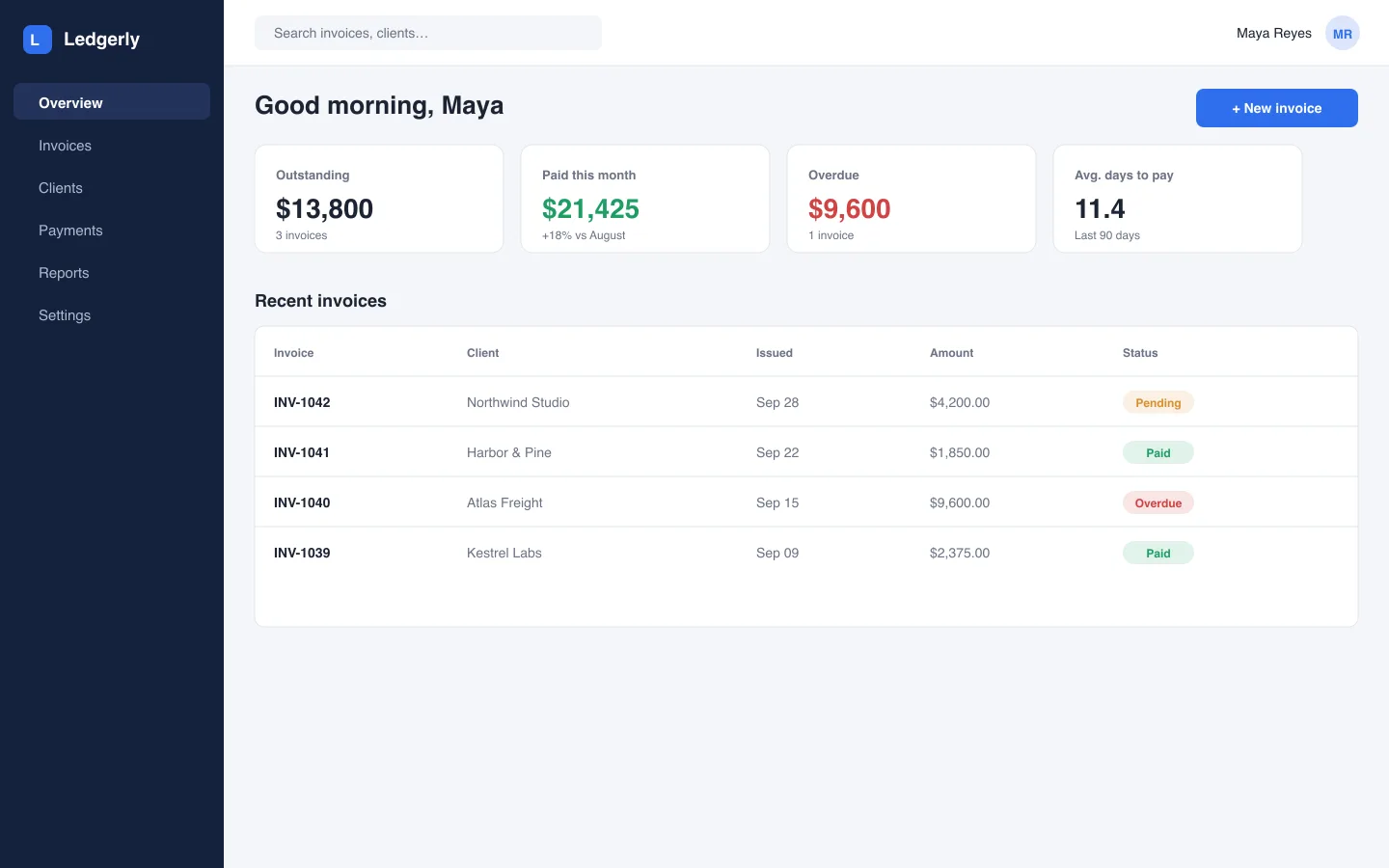This screenshot has width=1389, height=868.
Task: Click the Maya Reyes user name
Action: point(1273,33)
